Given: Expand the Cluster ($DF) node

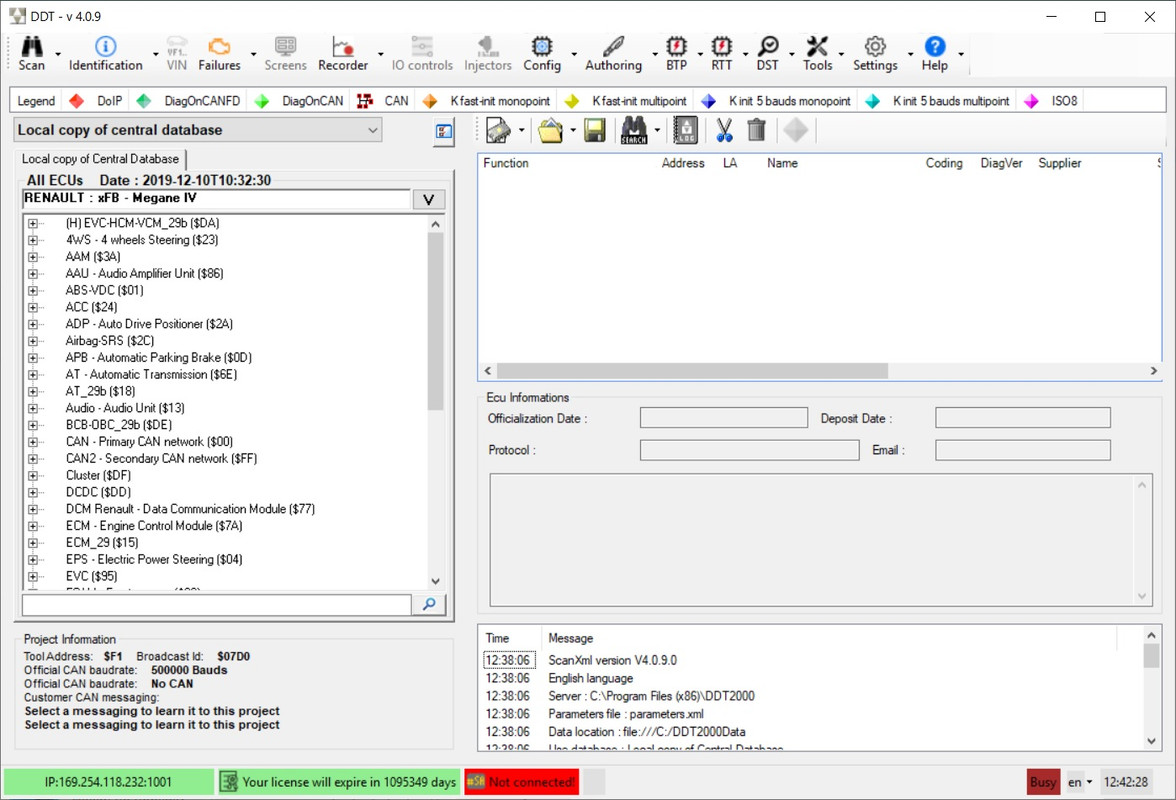Looking at the screenshot, I should [x=32, y=475].
